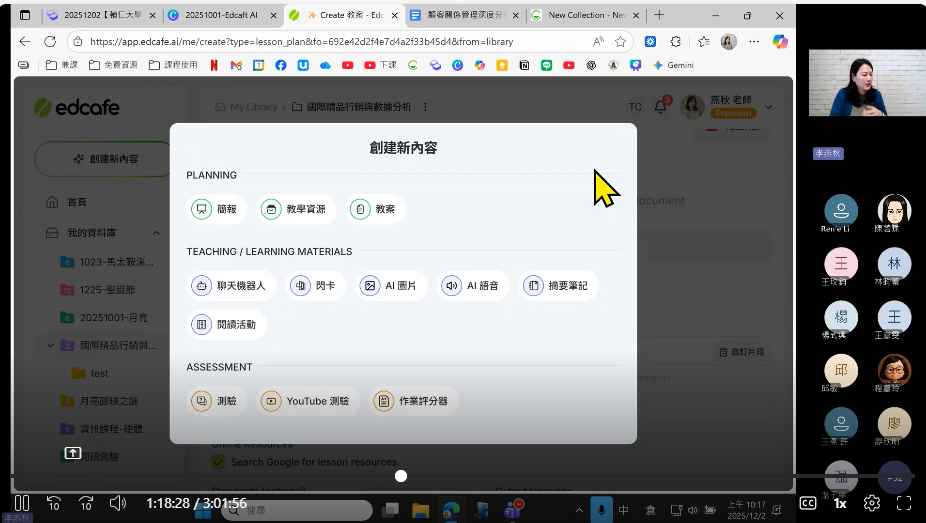Pause the video with the pause button
Viewport: 926px width, 523px height.
22,504
